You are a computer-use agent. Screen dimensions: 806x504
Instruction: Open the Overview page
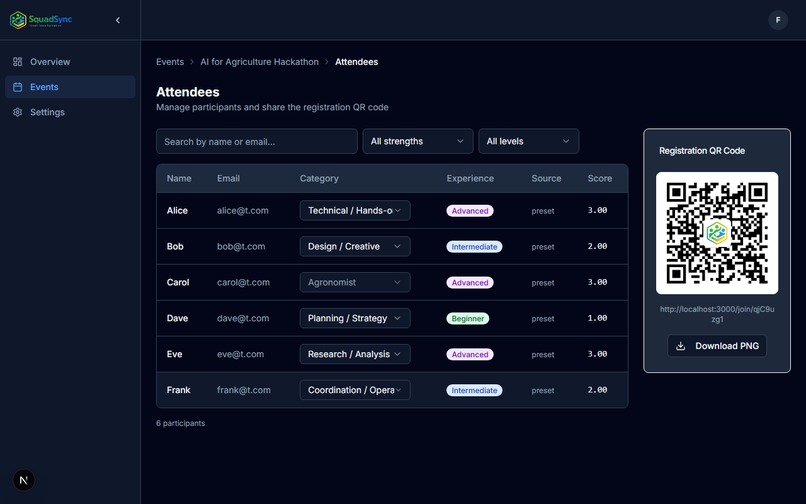coord(70,62)
